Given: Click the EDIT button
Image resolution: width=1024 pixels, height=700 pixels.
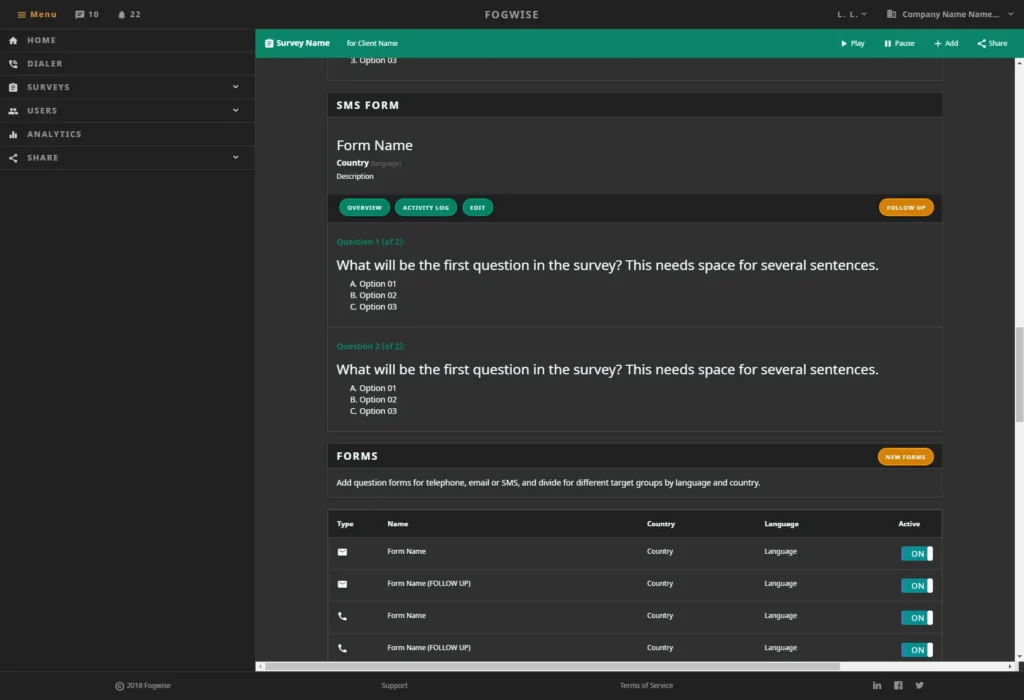Looking at the screenshot, I should coord(477,208).
